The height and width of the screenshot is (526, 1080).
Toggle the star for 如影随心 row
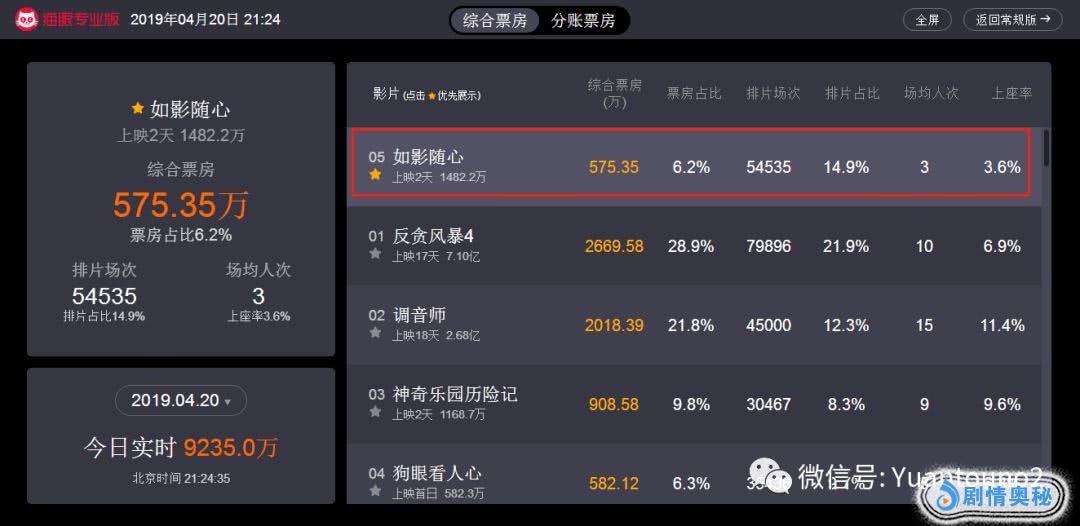[x=376, y=175]
